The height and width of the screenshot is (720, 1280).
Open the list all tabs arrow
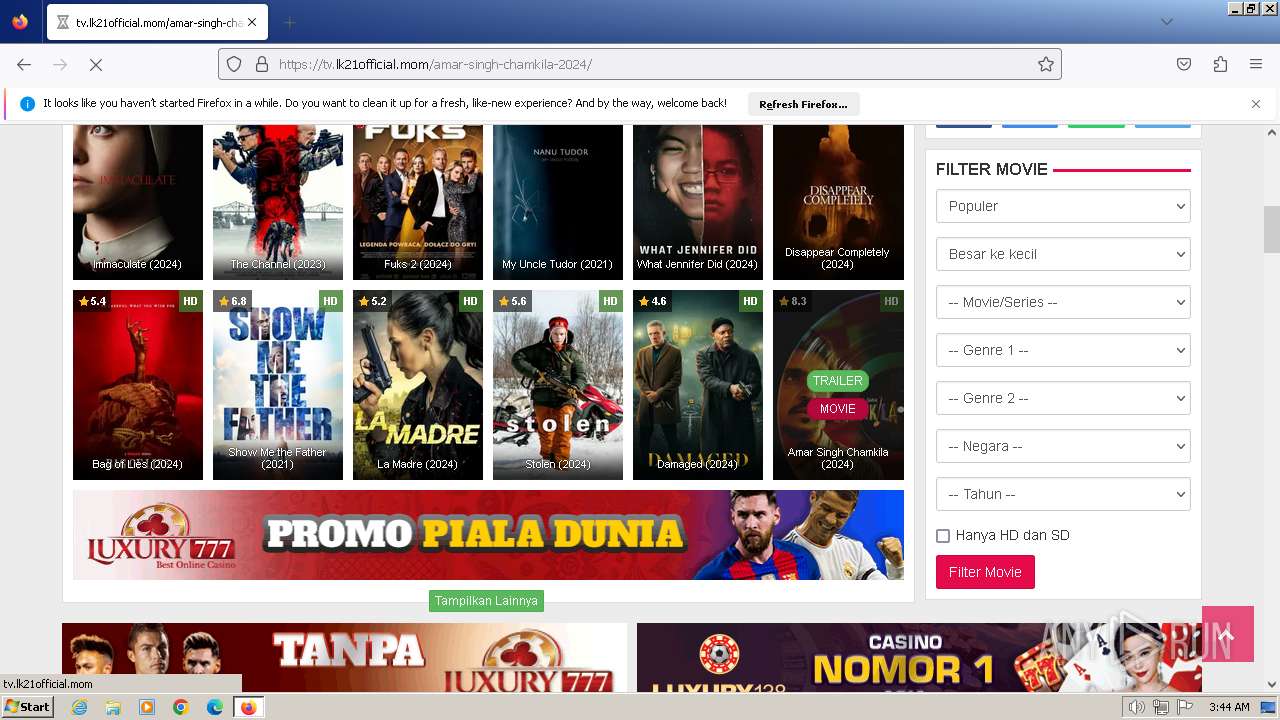[1166, 22]
